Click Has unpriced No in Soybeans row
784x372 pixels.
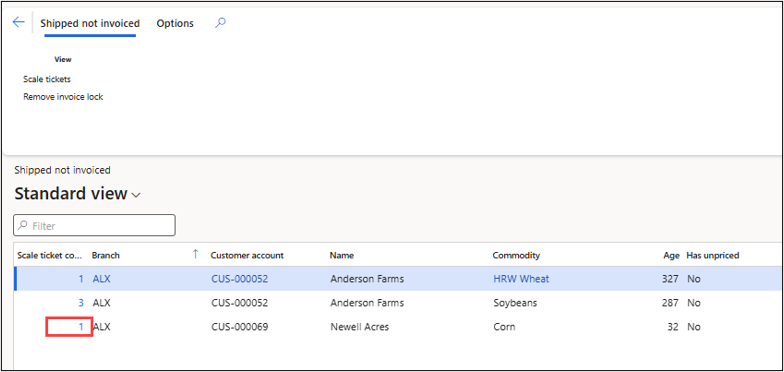point(694,302)
